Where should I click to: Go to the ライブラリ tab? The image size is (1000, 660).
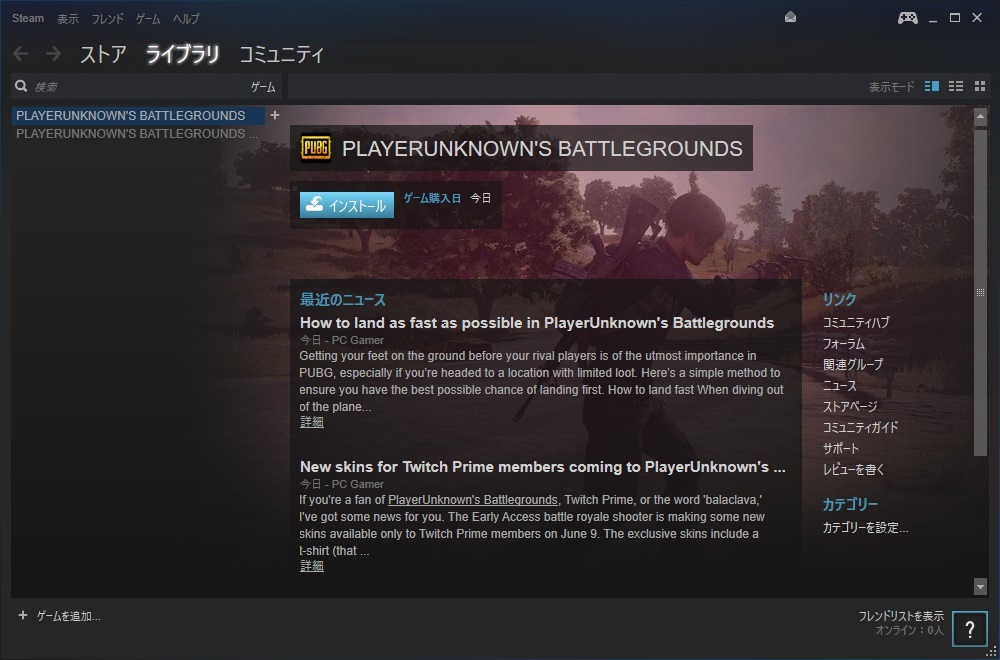pos(182,55)
